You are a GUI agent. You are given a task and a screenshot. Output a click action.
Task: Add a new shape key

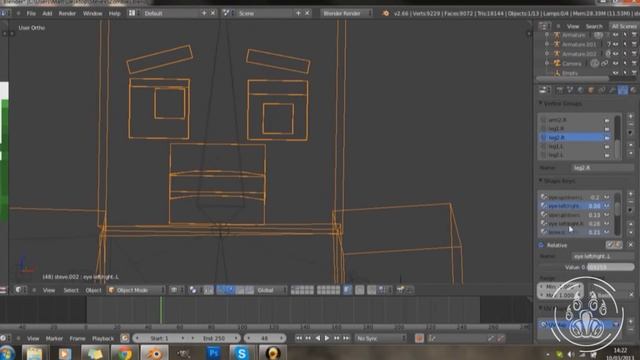click(631, 194)
